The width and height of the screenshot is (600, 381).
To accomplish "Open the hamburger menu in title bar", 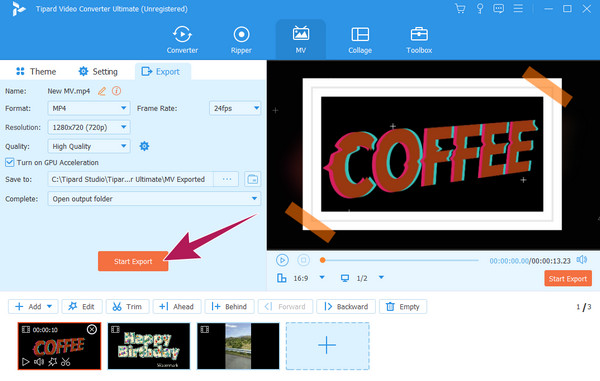I will [518, 8].
